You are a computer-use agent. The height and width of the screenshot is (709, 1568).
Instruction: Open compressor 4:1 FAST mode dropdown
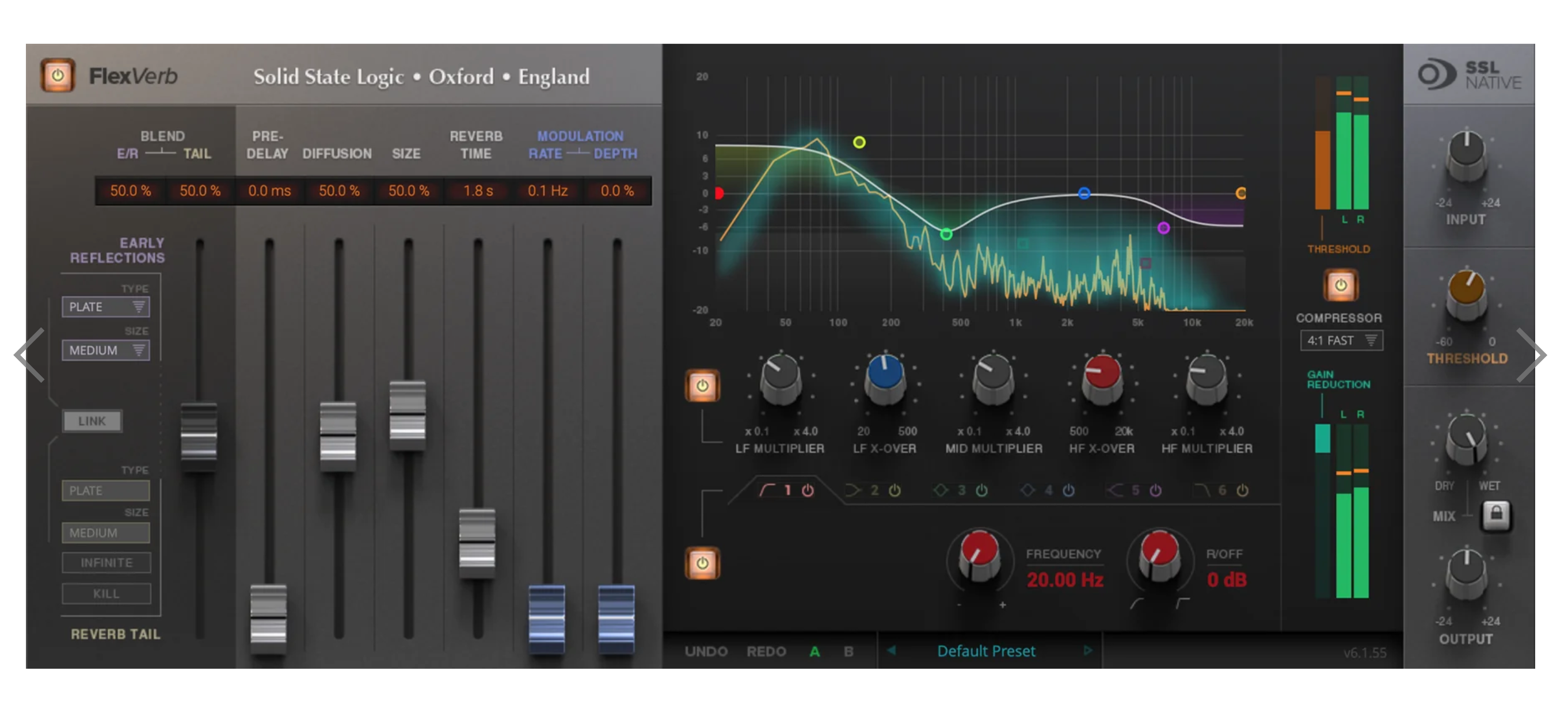[x=1342, y=340]
